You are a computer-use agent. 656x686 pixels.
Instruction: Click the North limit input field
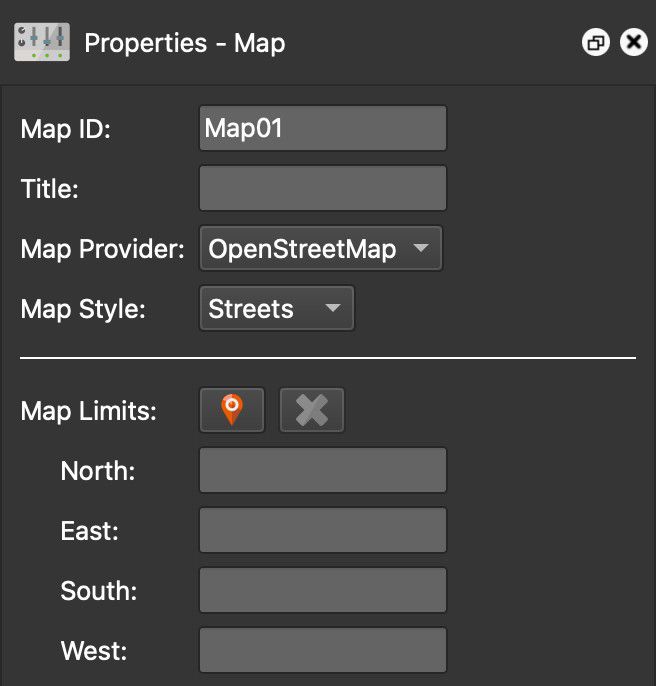(x=323, y=470)
